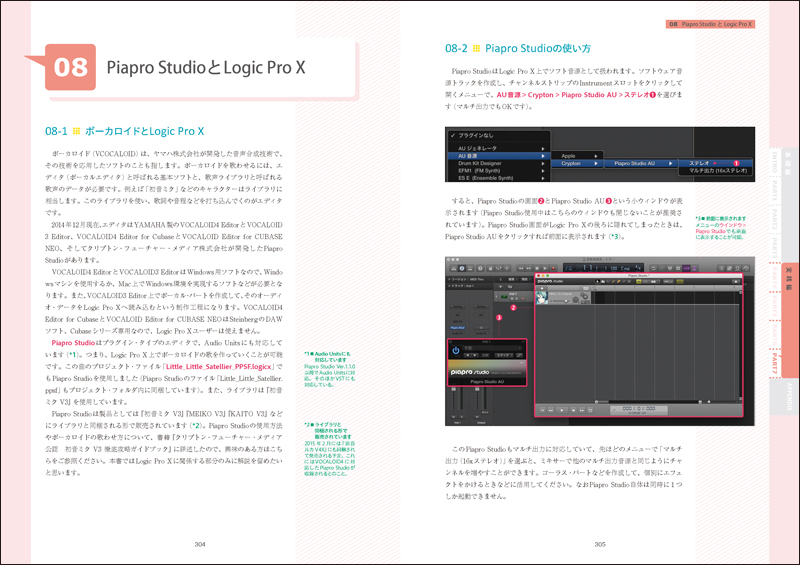This screenshot has height=565, width=800.
Task: Click the pan knob on the Miku track
Action: click(x=576, y=300)
